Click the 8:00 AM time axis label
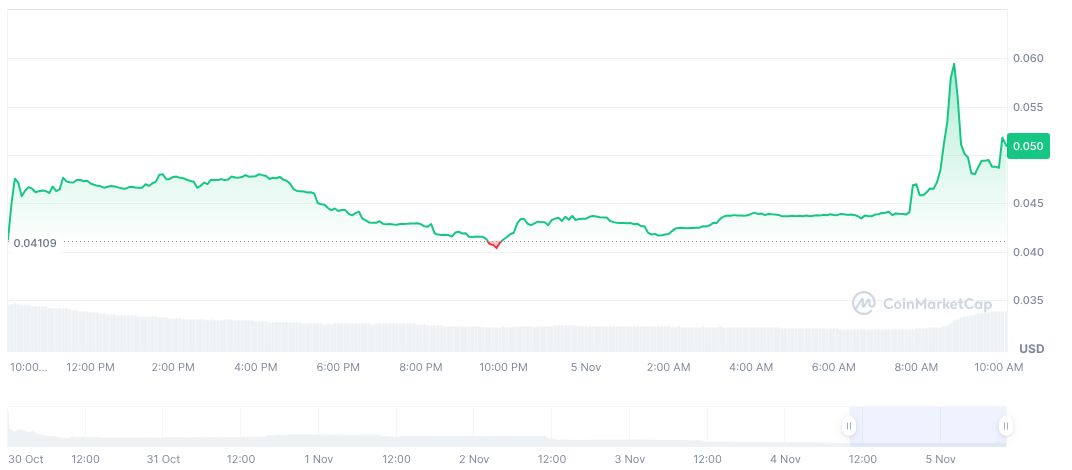The width and height of the screenshot is (1072, 470). pyautogui.click(x=916, y=367)
